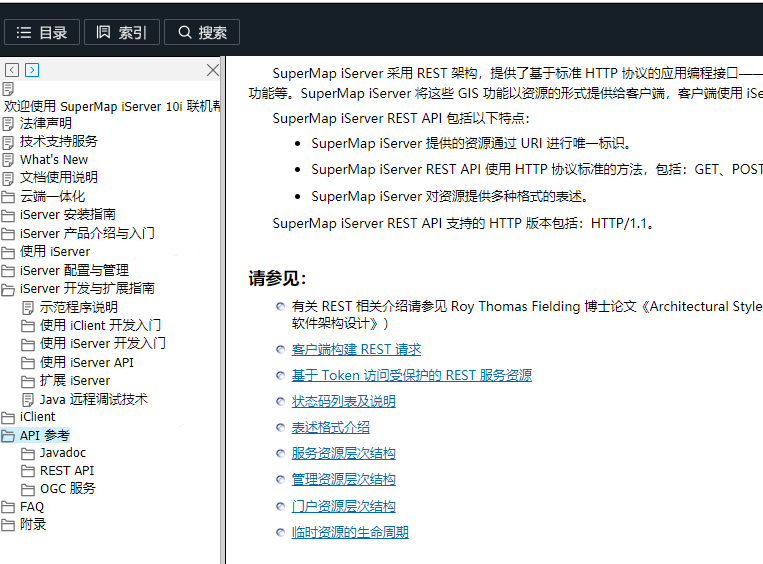Click the page icon next to 文档使用说明
763x564 pixels.
click(x=8, y=179)
